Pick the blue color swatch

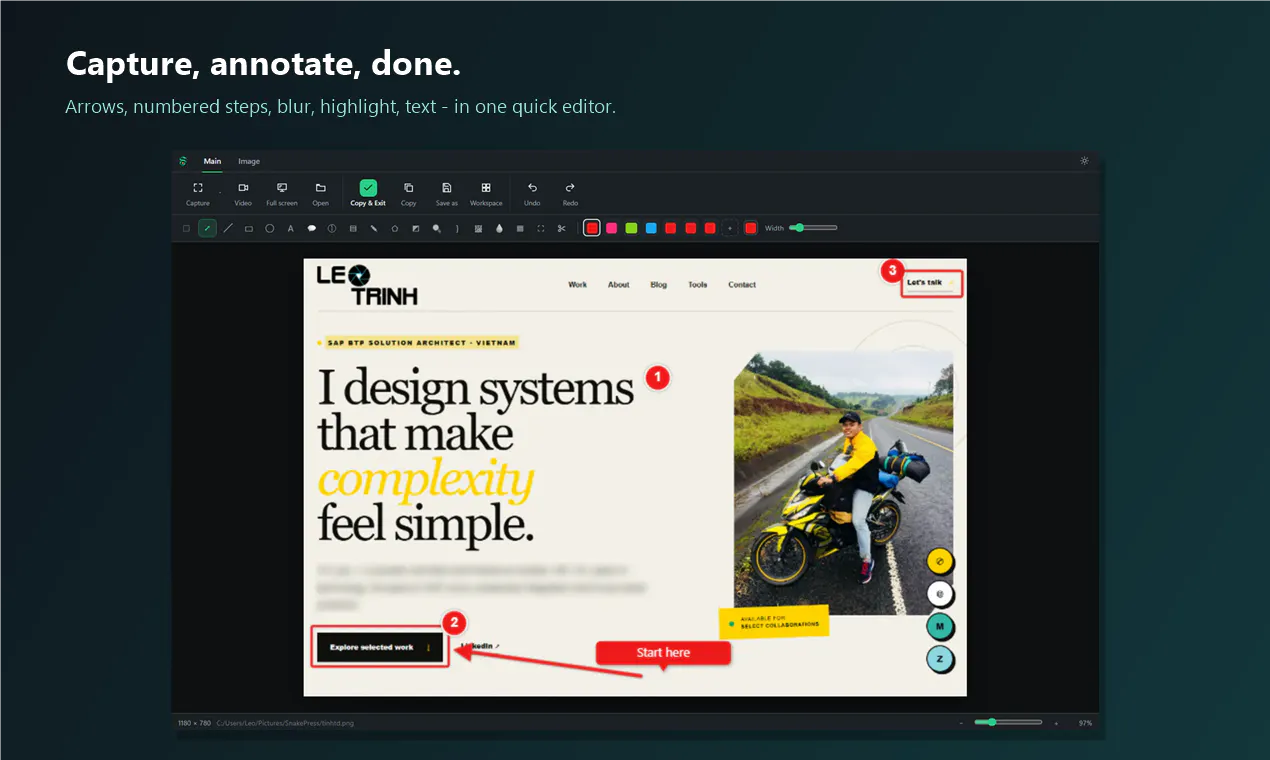click(x=651, y=228)
